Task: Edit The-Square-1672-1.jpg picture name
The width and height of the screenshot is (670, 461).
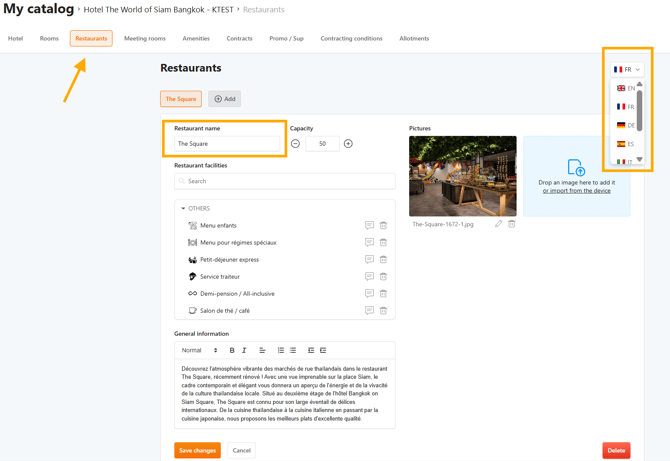Action: pyautogui.click(x=498, y=224)
